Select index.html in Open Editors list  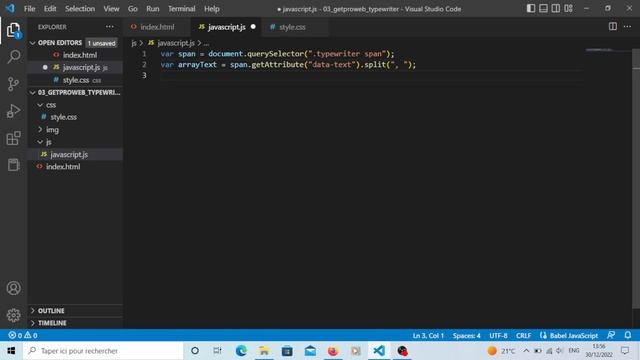pos(75,55)
